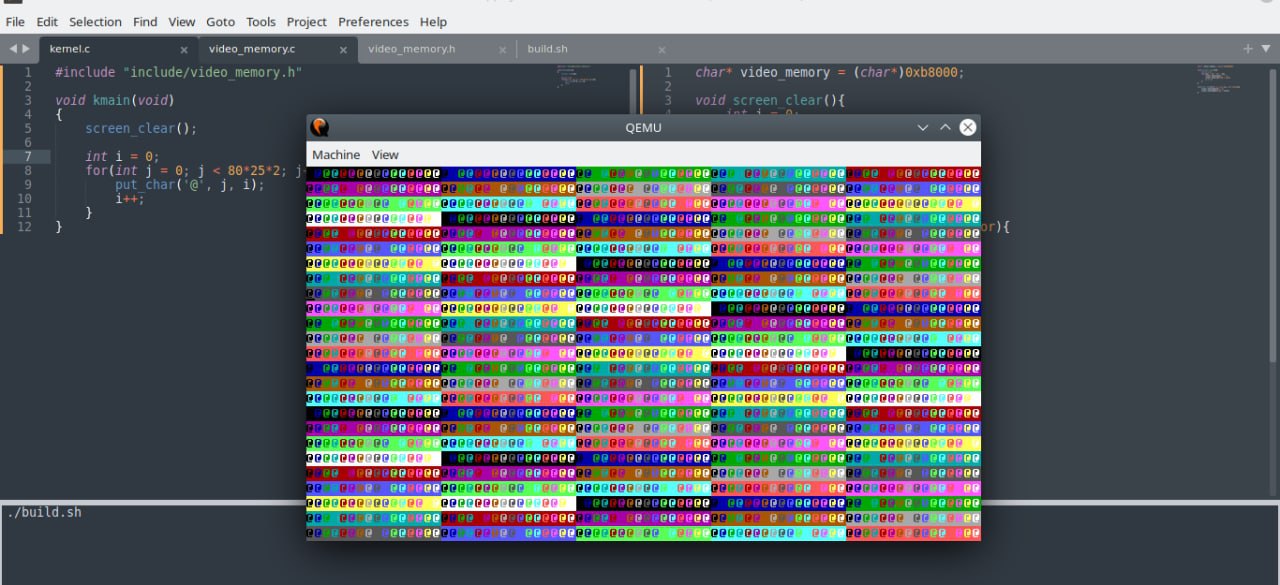This screenshot has height=585, width=1280.
Task: Click the QEMU logo icon in title bar
Action: pyautogui.click(x=320, y=127)
